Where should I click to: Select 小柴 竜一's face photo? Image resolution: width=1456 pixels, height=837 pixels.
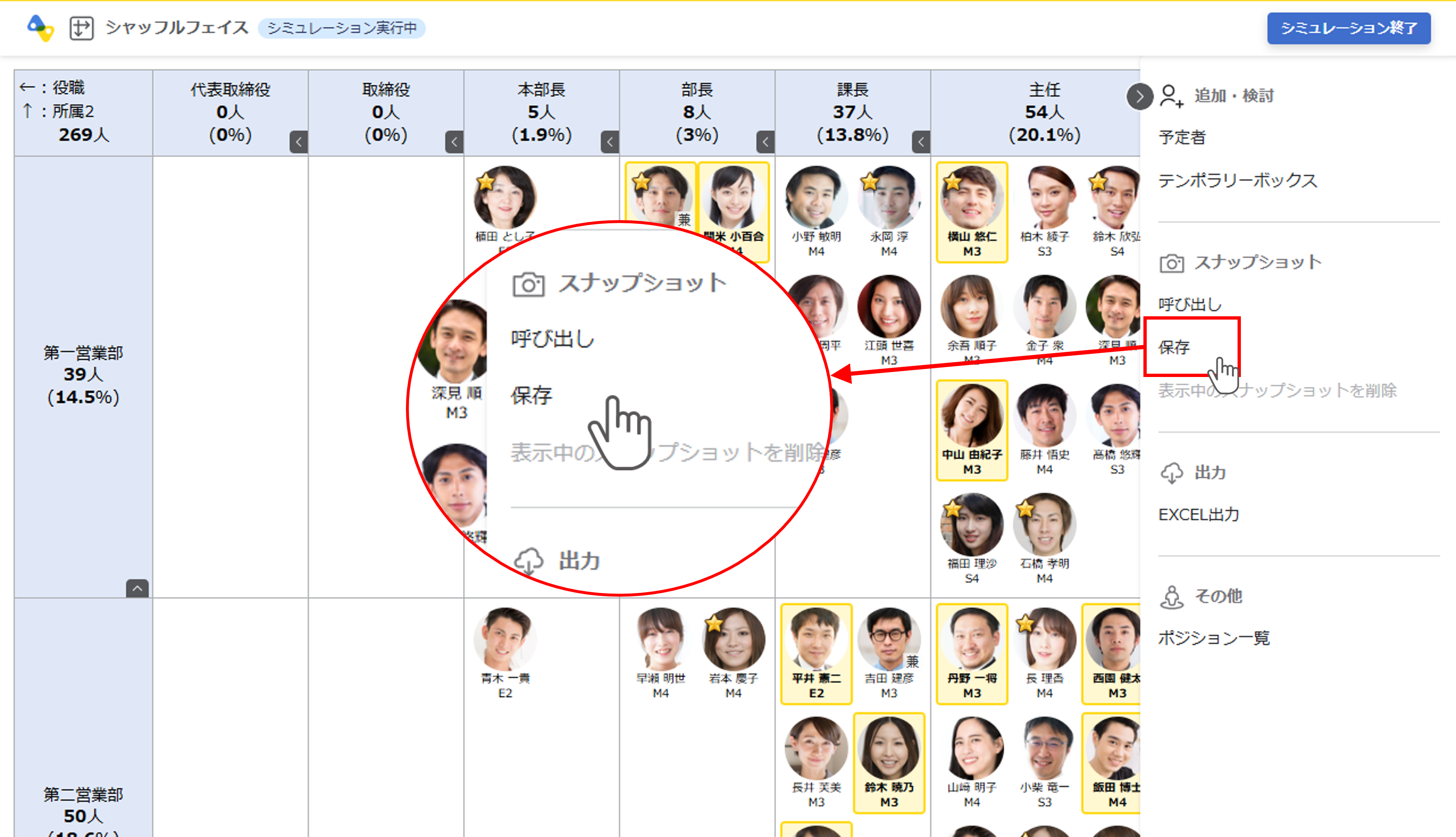[1044, 749]
